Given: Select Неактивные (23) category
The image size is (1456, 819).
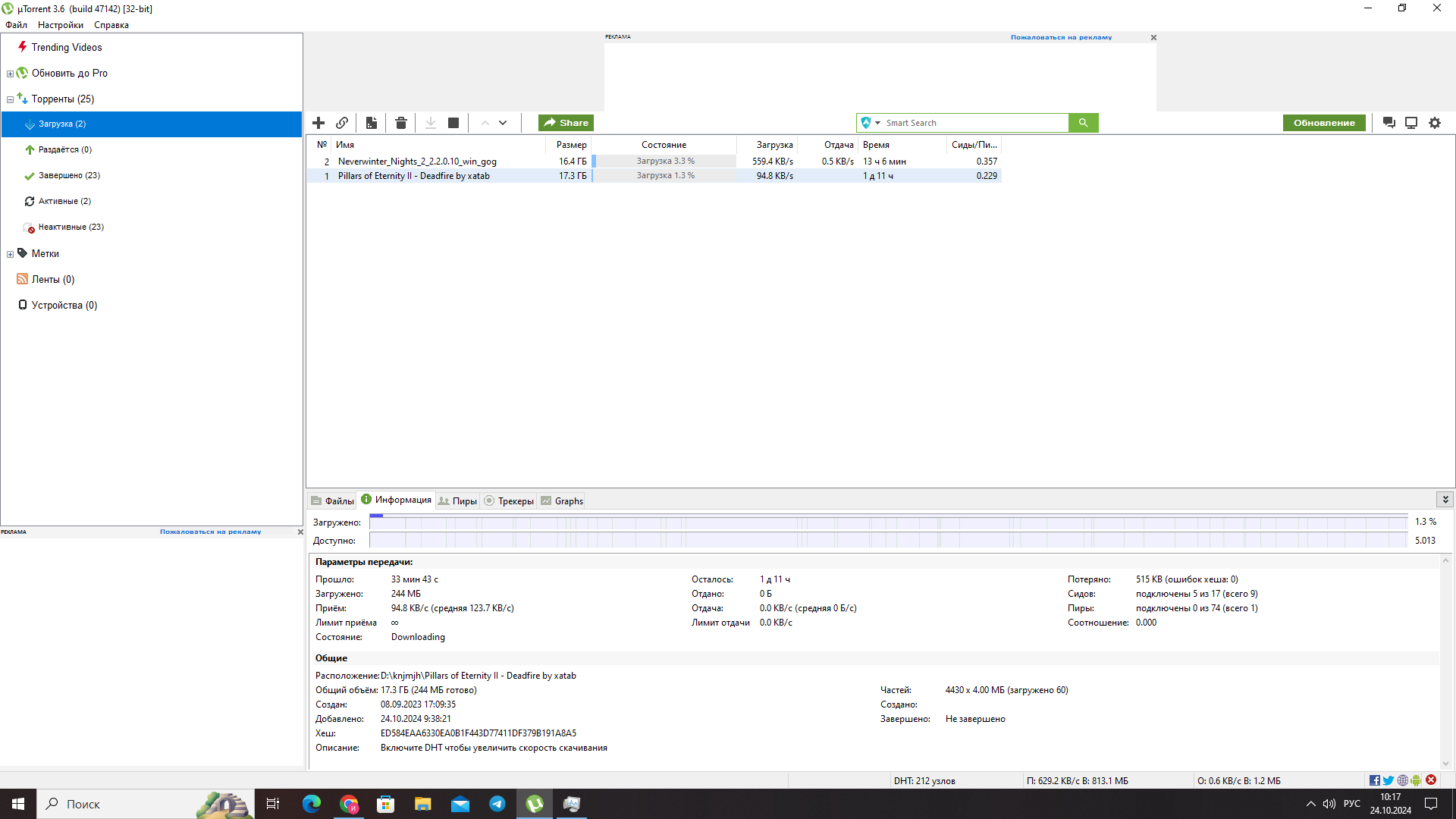Looking at the screenshot, I should click(71, 227).
